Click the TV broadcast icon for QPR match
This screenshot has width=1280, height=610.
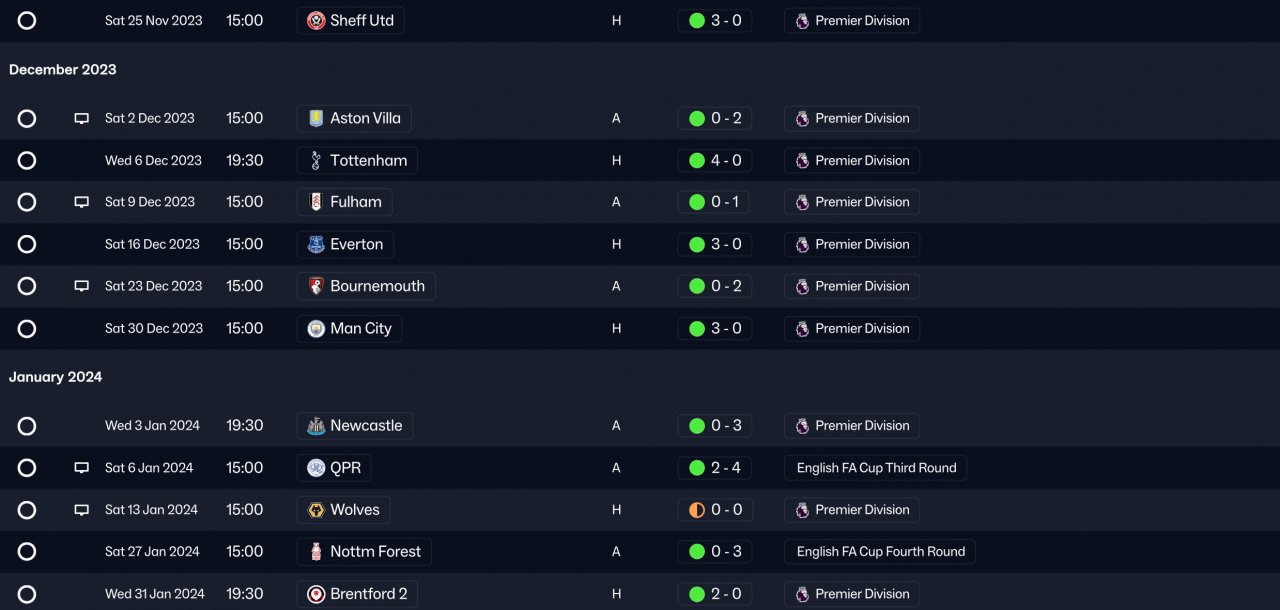(82, 468)
